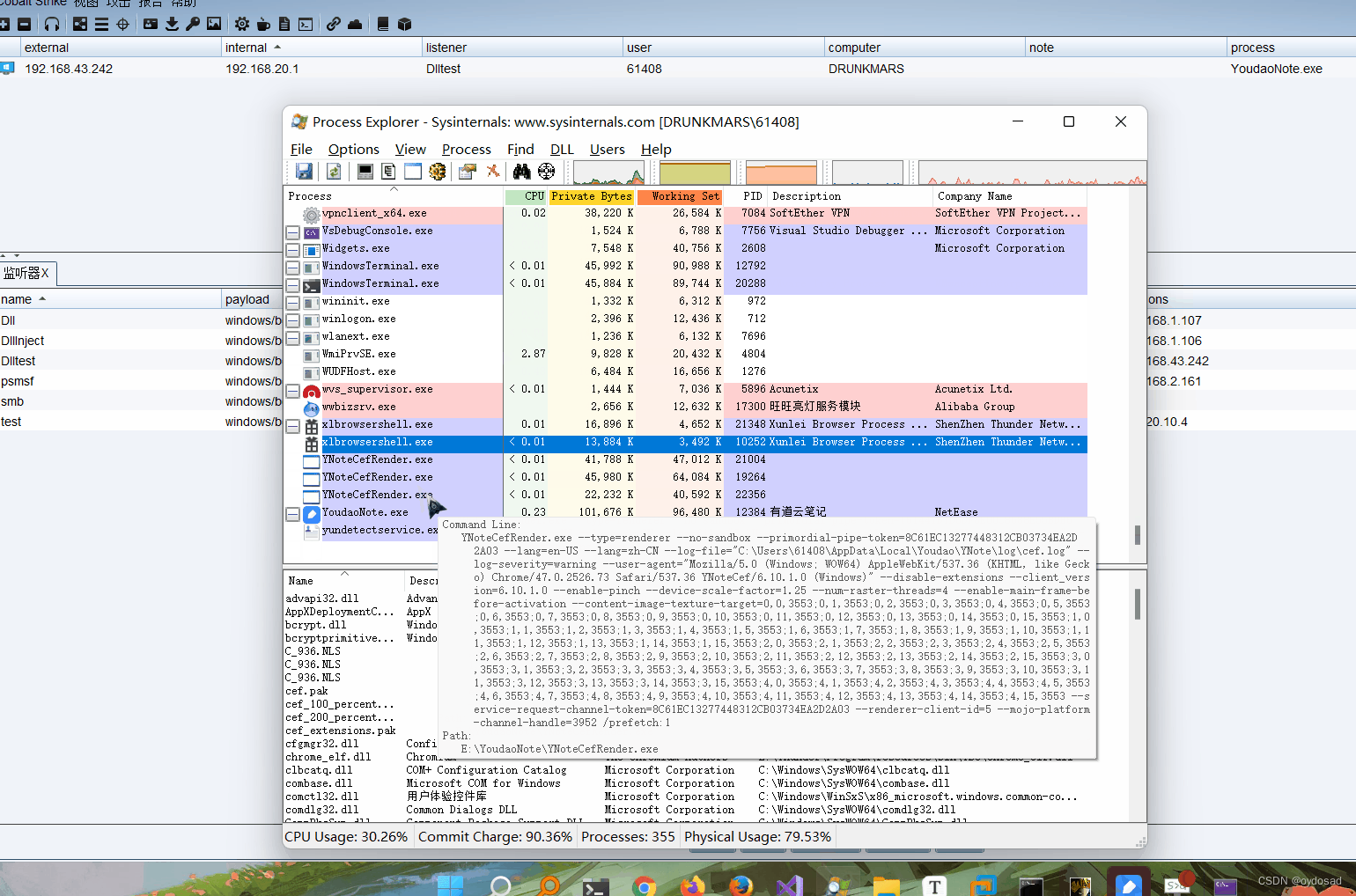This screenshot has height=896, width=1356.
Task: Click the settings gear icon in Cobalt Strike toolbar
Action: point(242,24)
